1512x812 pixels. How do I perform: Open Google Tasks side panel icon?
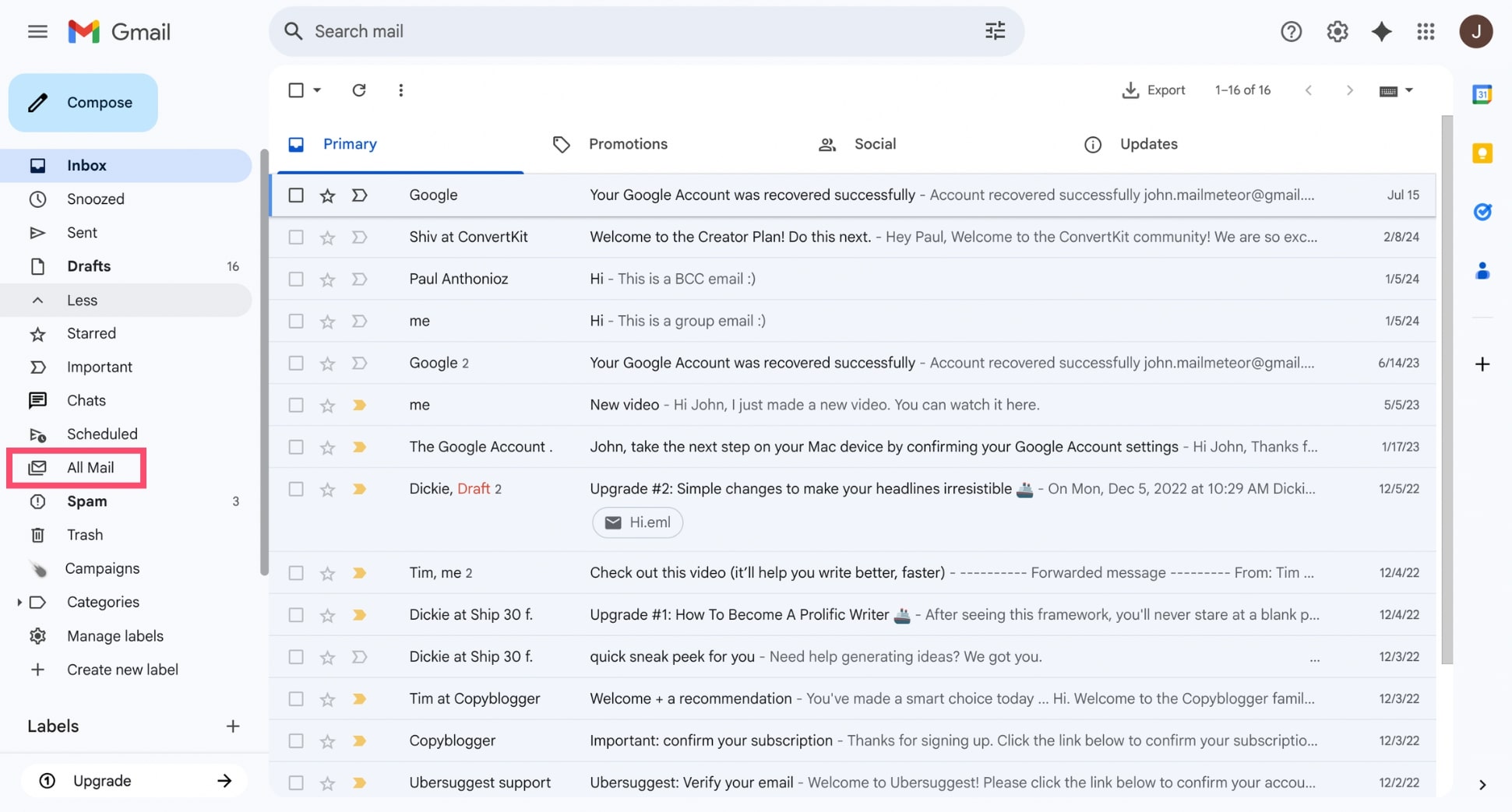click(1482, 212)
